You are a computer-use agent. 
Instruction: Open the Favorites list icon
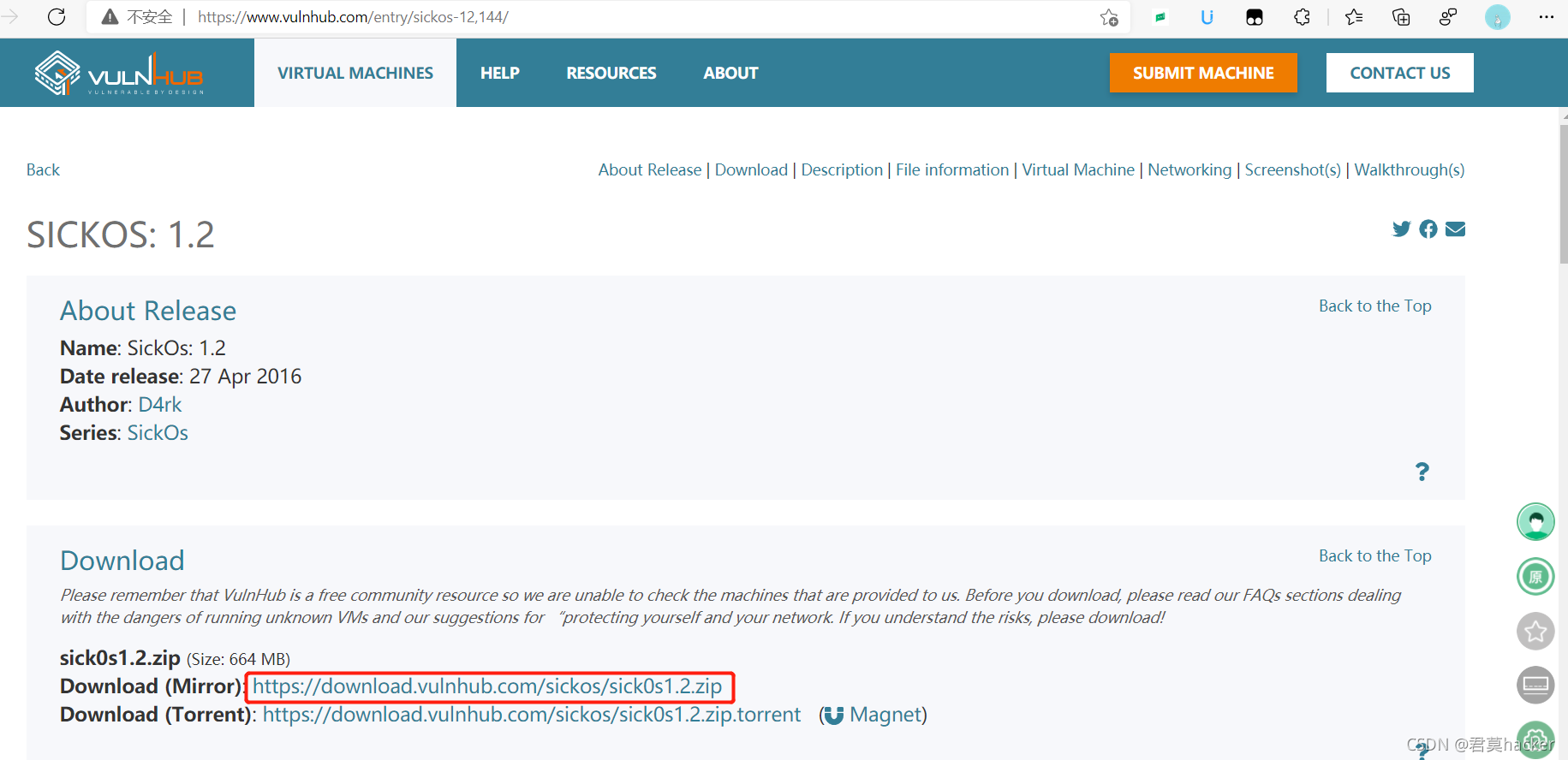[x=1354, y=17]
